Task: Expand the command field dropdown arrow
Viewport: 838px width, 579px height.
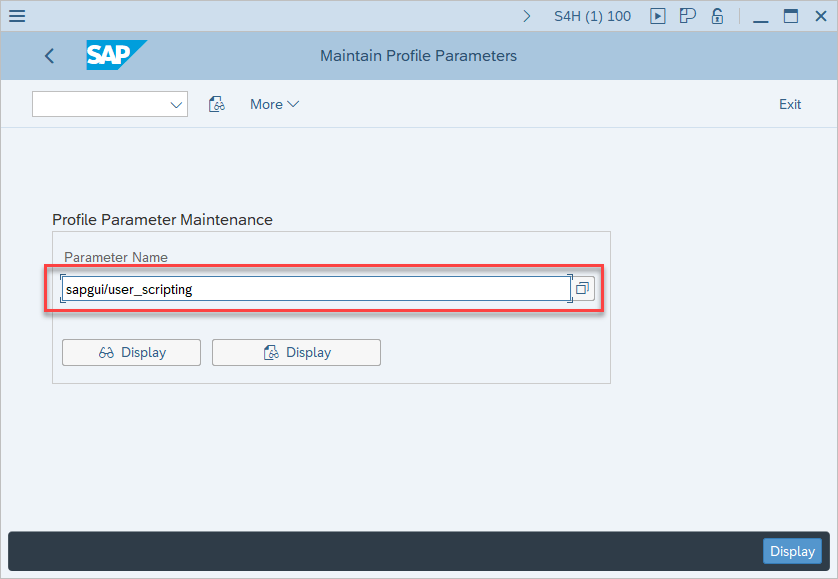Action: pos(177,104)
